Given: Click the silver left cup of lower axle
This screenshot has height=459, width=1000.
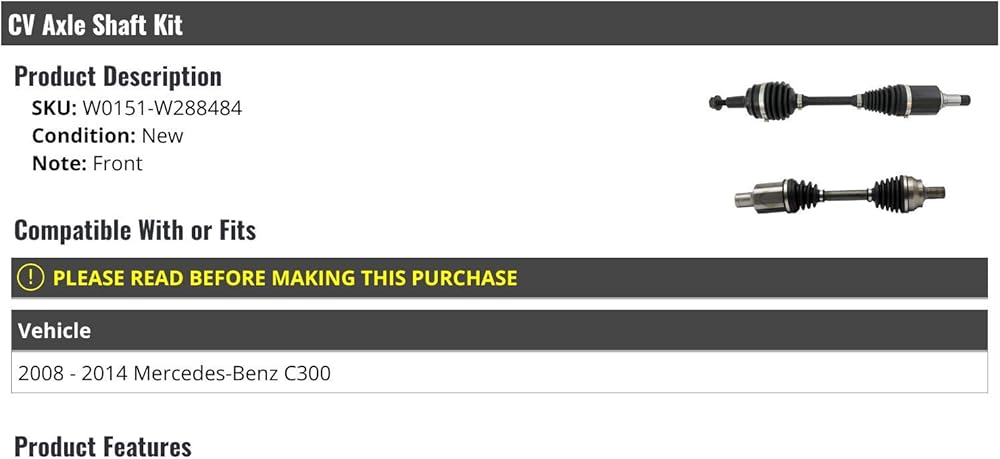Looking at the screenshot, I should [x=760, y=197].
